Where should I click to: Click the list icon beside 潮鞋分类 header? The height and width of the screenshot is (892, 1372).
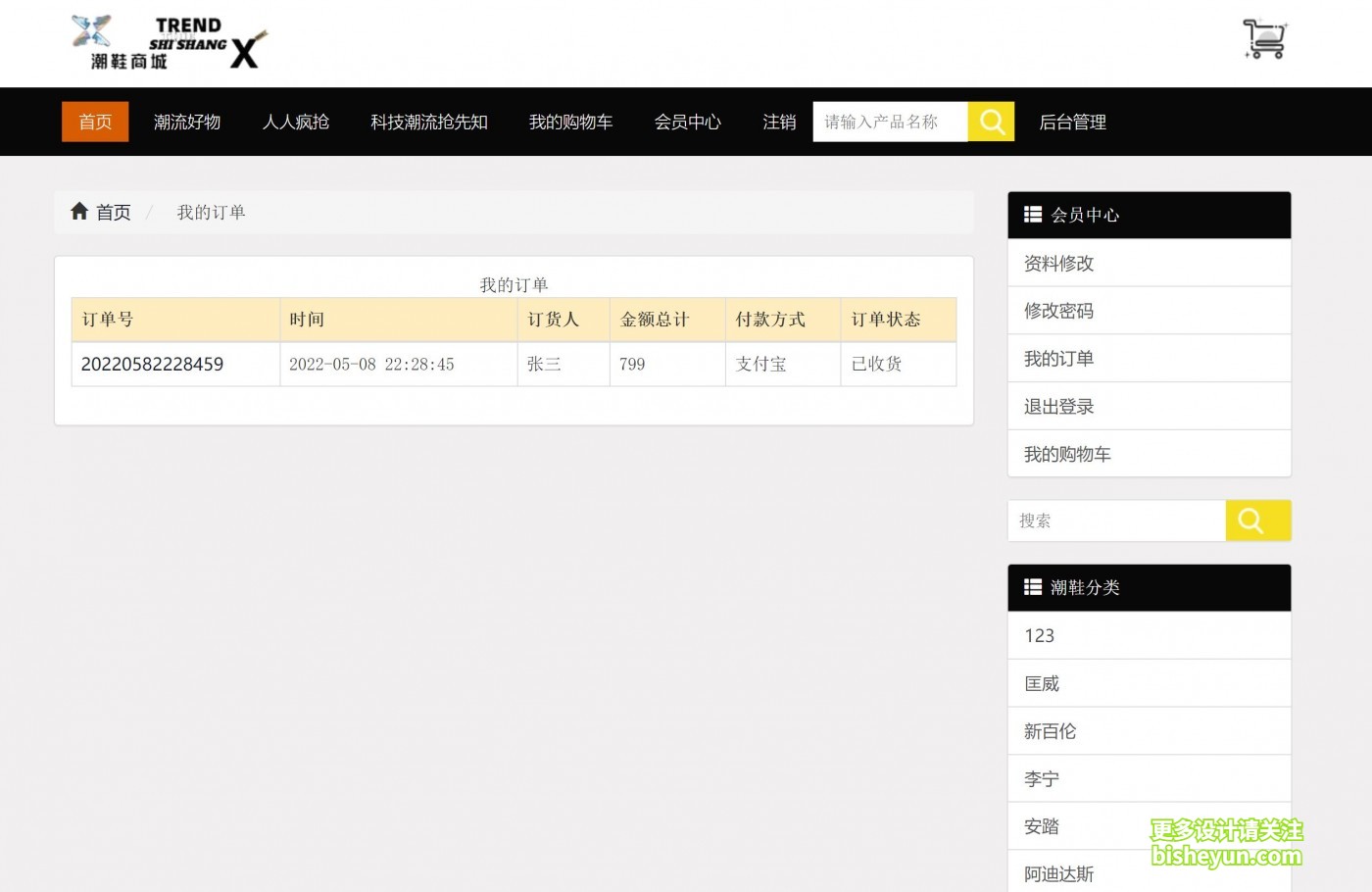point(1033,587)
